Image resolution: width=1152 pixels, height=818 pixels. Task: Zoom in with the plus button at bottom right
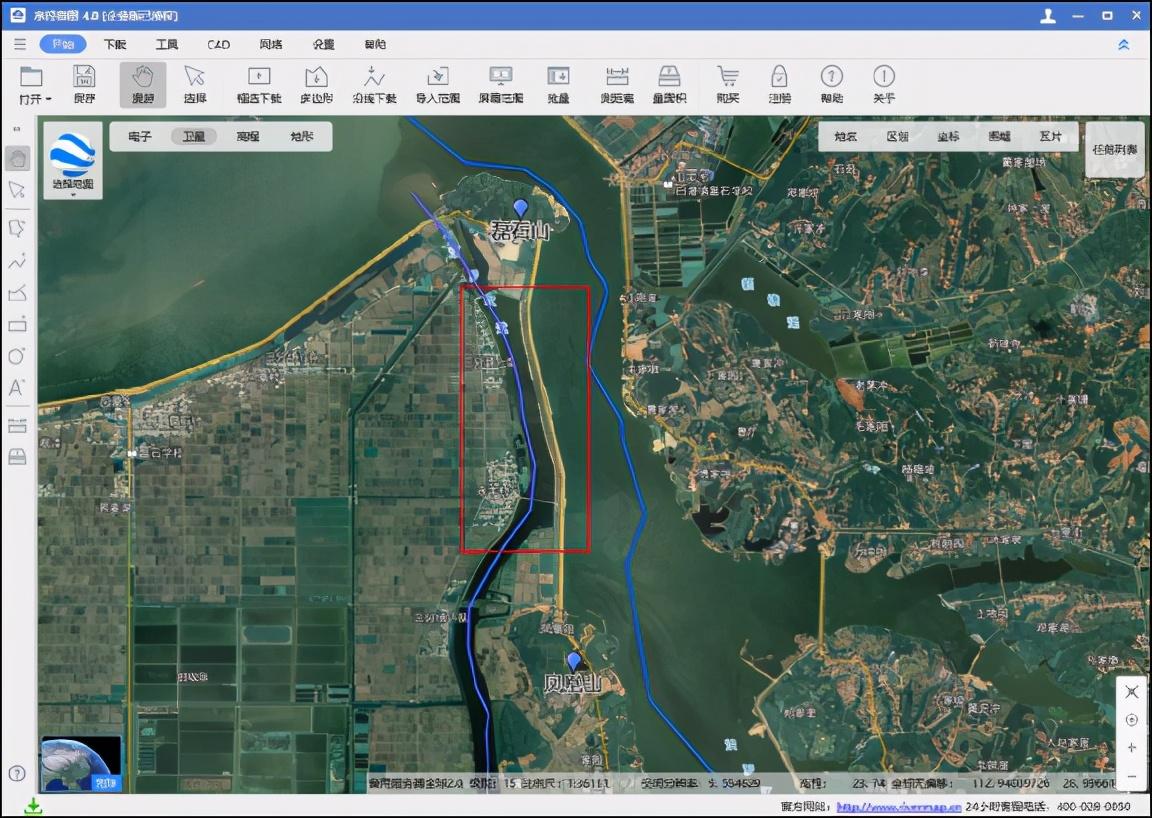(1131, 747)
